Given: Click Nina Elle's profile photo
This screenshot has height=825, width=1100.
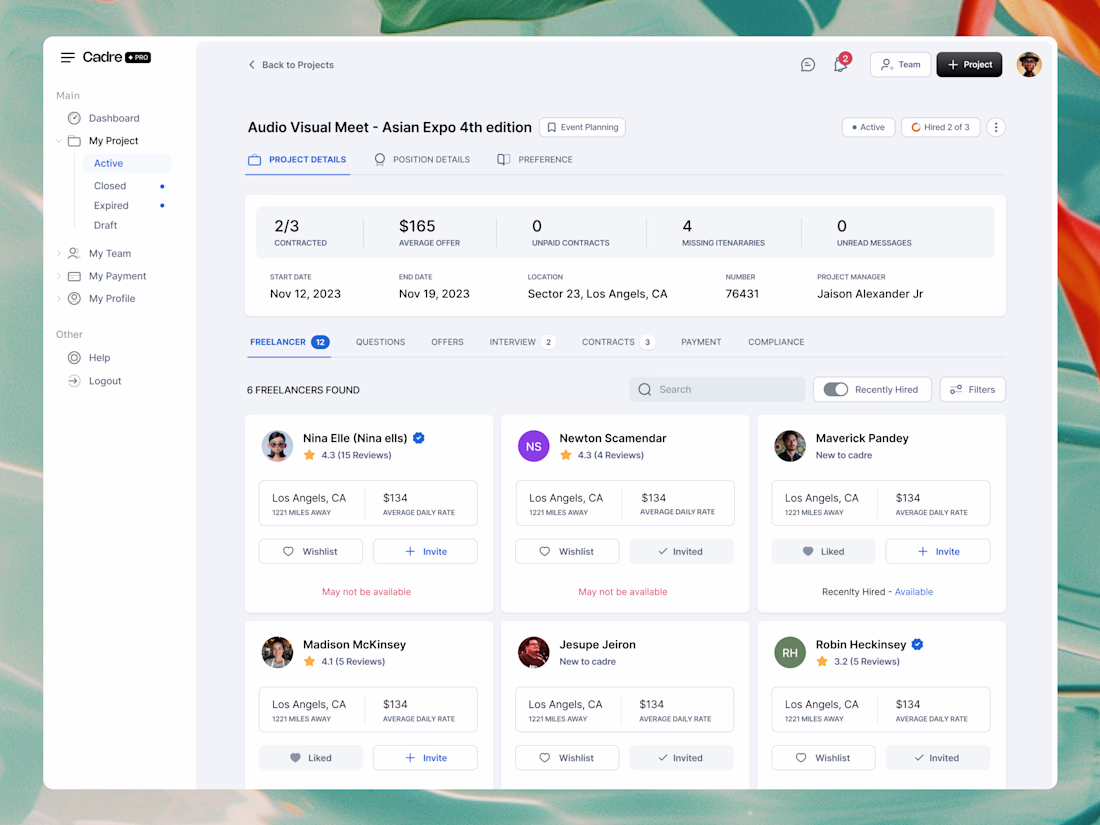Looking at the screenshot, I should click(x=277, y=445).
